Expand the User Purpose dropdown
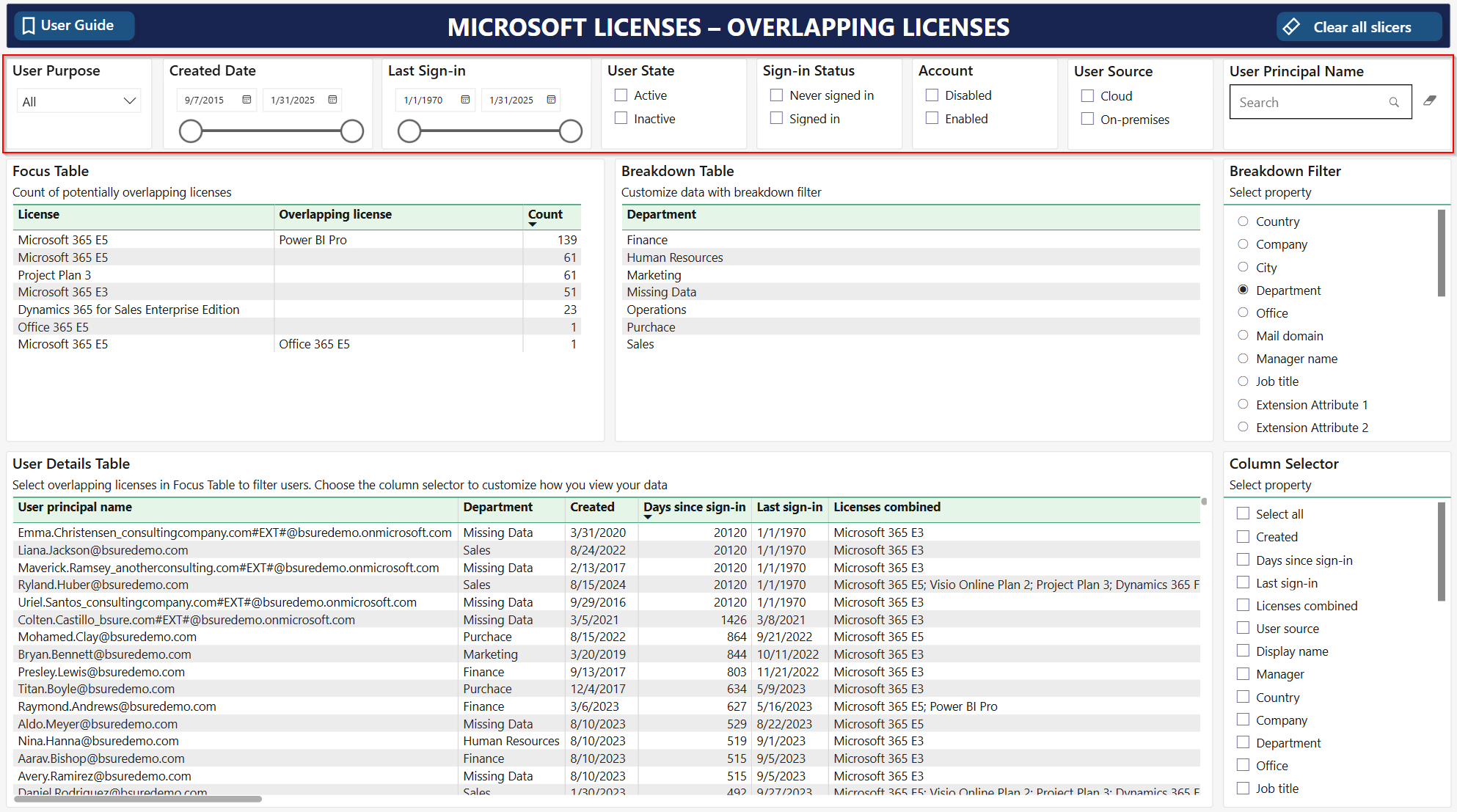The height and width of the screenshot is (812, 1457). (130, 101)
